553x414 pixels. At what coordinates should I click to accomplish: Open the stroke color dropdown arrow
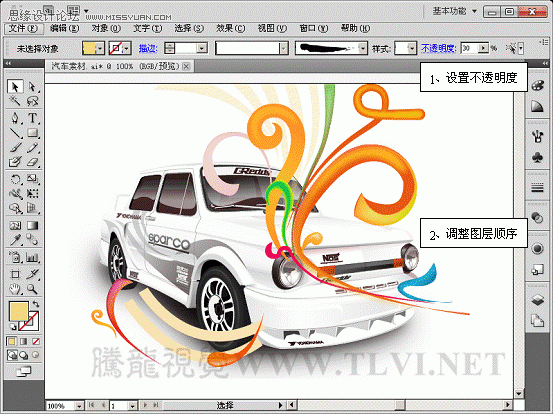point(127,48)
